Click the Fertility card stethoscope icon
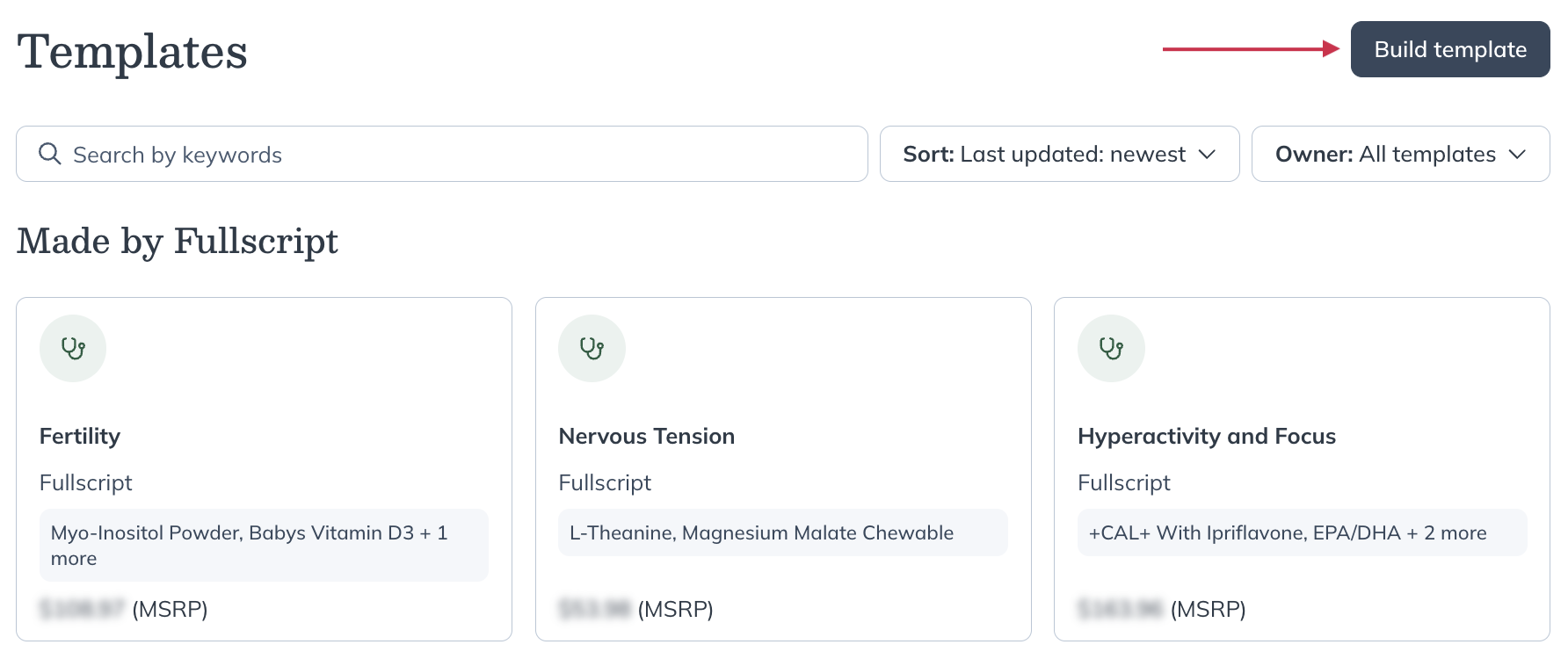This screenshot has width=1568, height=659. point(73,349)
